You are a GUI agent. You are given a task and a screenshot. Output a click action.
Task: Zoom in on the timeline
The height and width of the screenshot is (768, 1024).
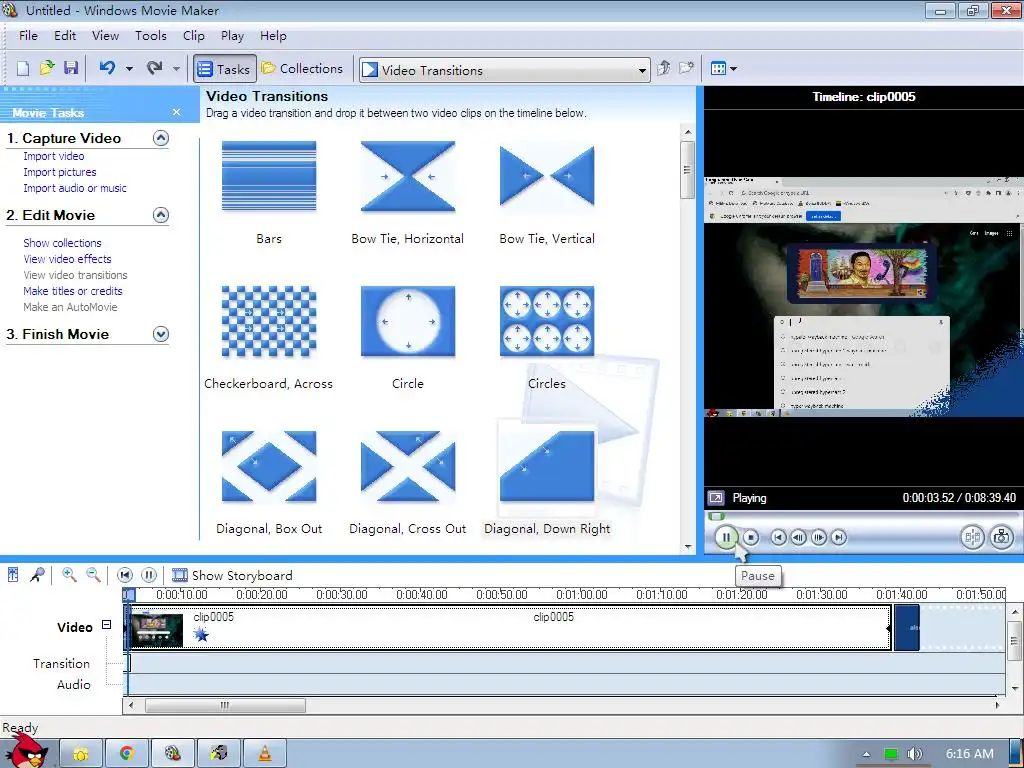pyautogui.click(x=69, y=575)
